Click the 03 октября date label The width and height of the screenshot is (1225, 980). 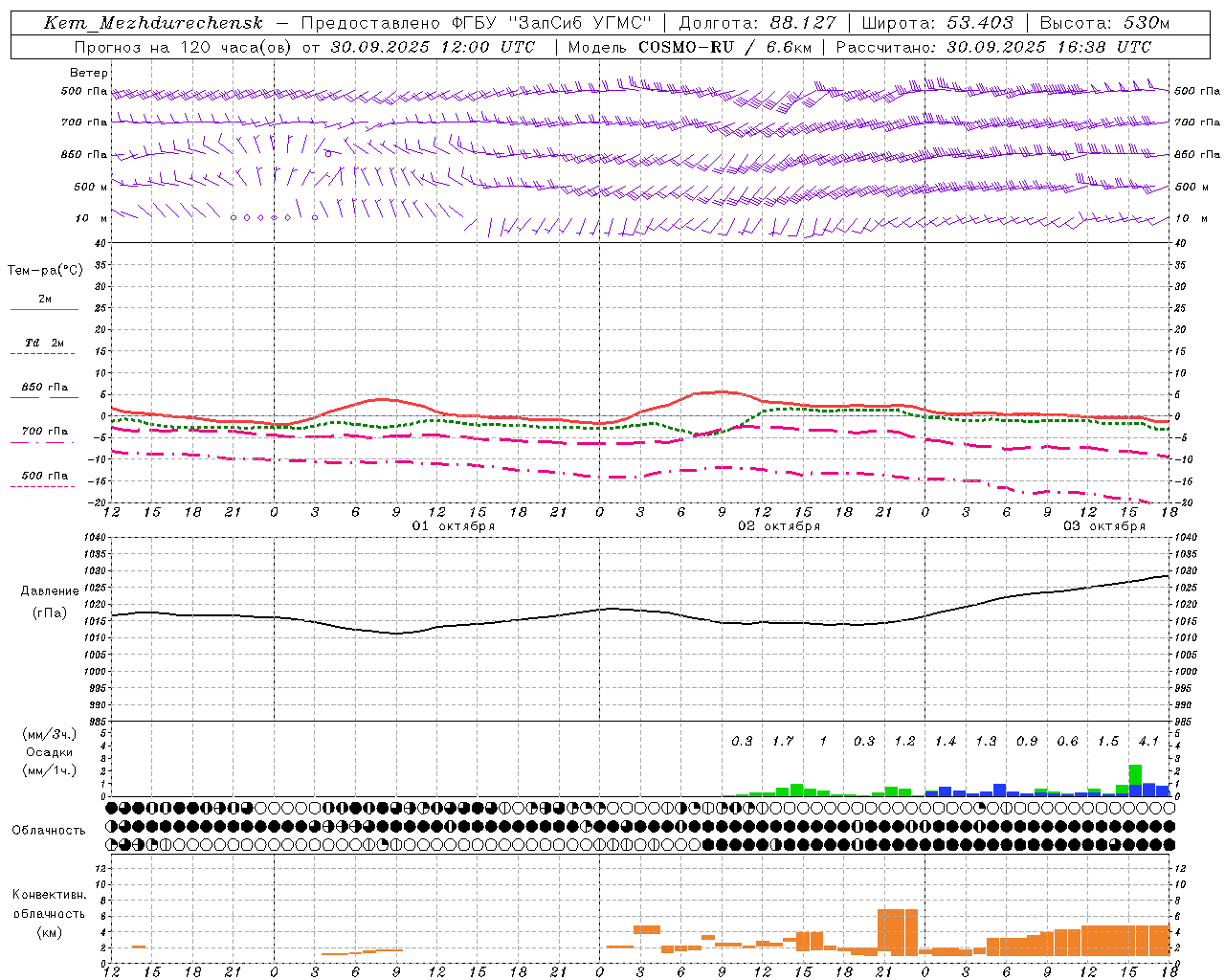[1104, 526]
